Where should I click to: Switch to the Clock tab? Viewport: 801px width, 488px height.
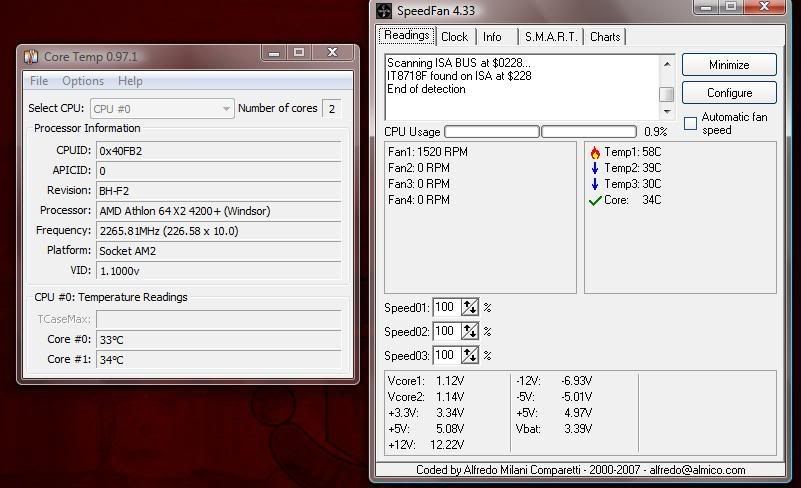click(454, 37)
